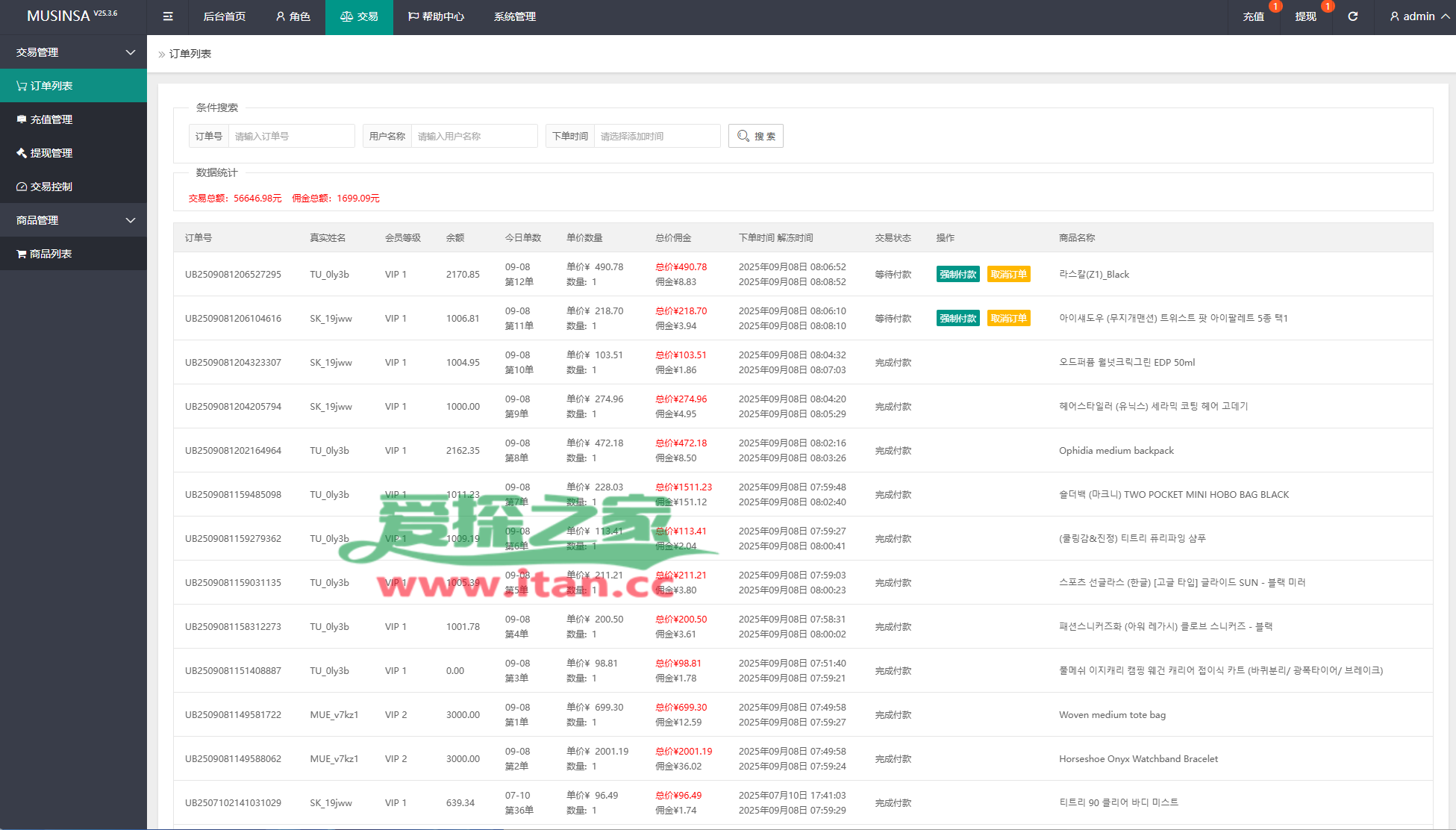Toggle sidebar collapse hamburger icon
The width and height of the screenshot is (1456, 830).
(168, 16)
